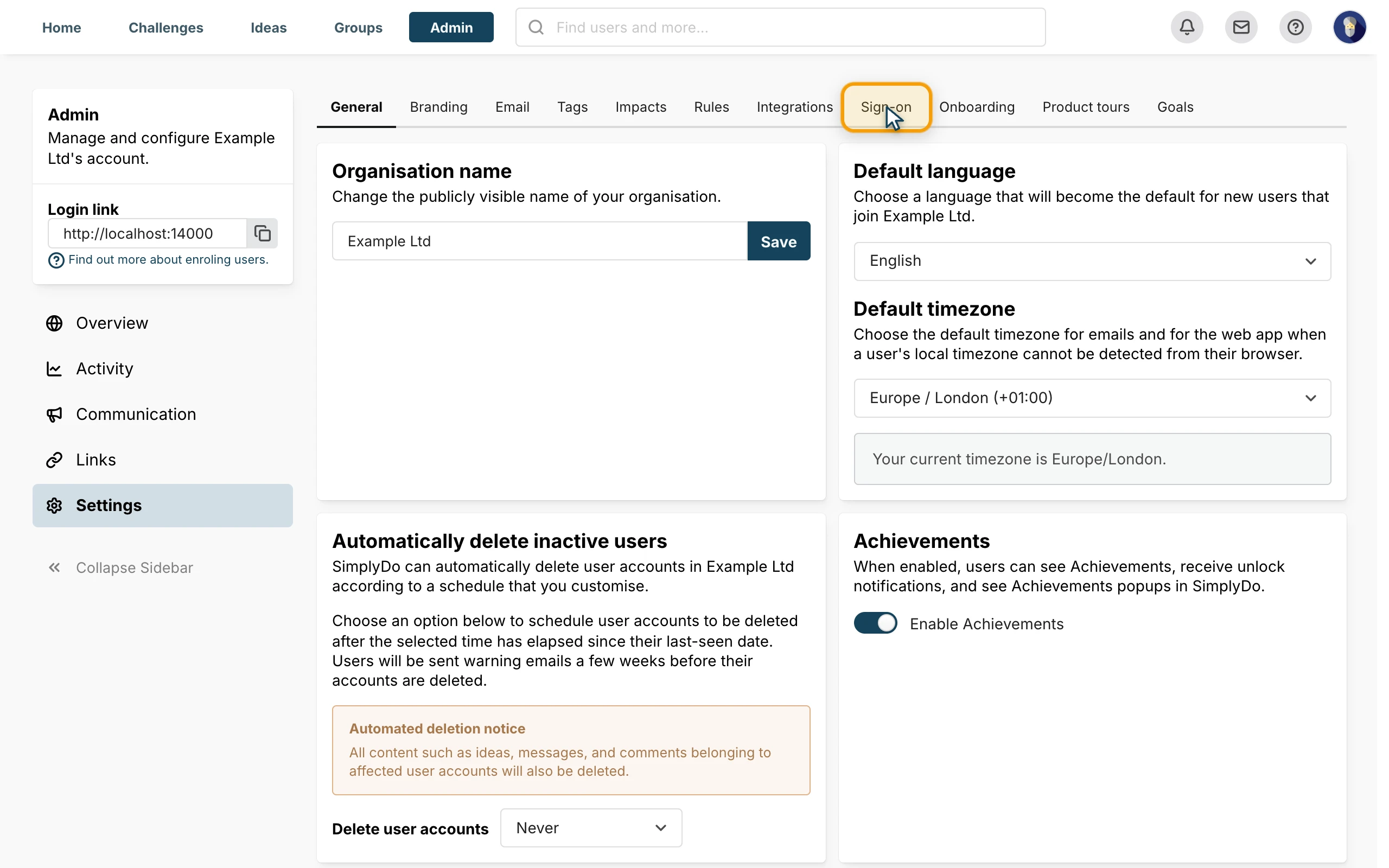The width and height of the screenshot is (1389, 868).
Task: Copy the login link with copy icon
Action: point(262,233)
